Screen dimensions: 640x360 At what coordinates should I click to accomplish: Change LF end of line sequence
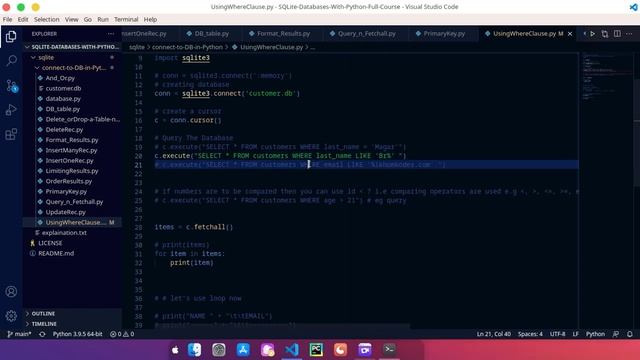click(x=576, y=334)
